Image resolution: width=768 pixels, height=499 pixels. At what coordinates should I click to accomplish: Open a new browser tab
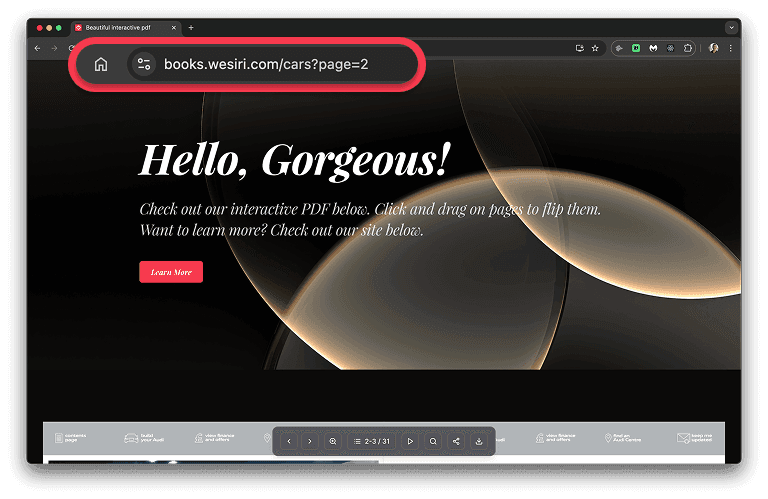point(191,27)
